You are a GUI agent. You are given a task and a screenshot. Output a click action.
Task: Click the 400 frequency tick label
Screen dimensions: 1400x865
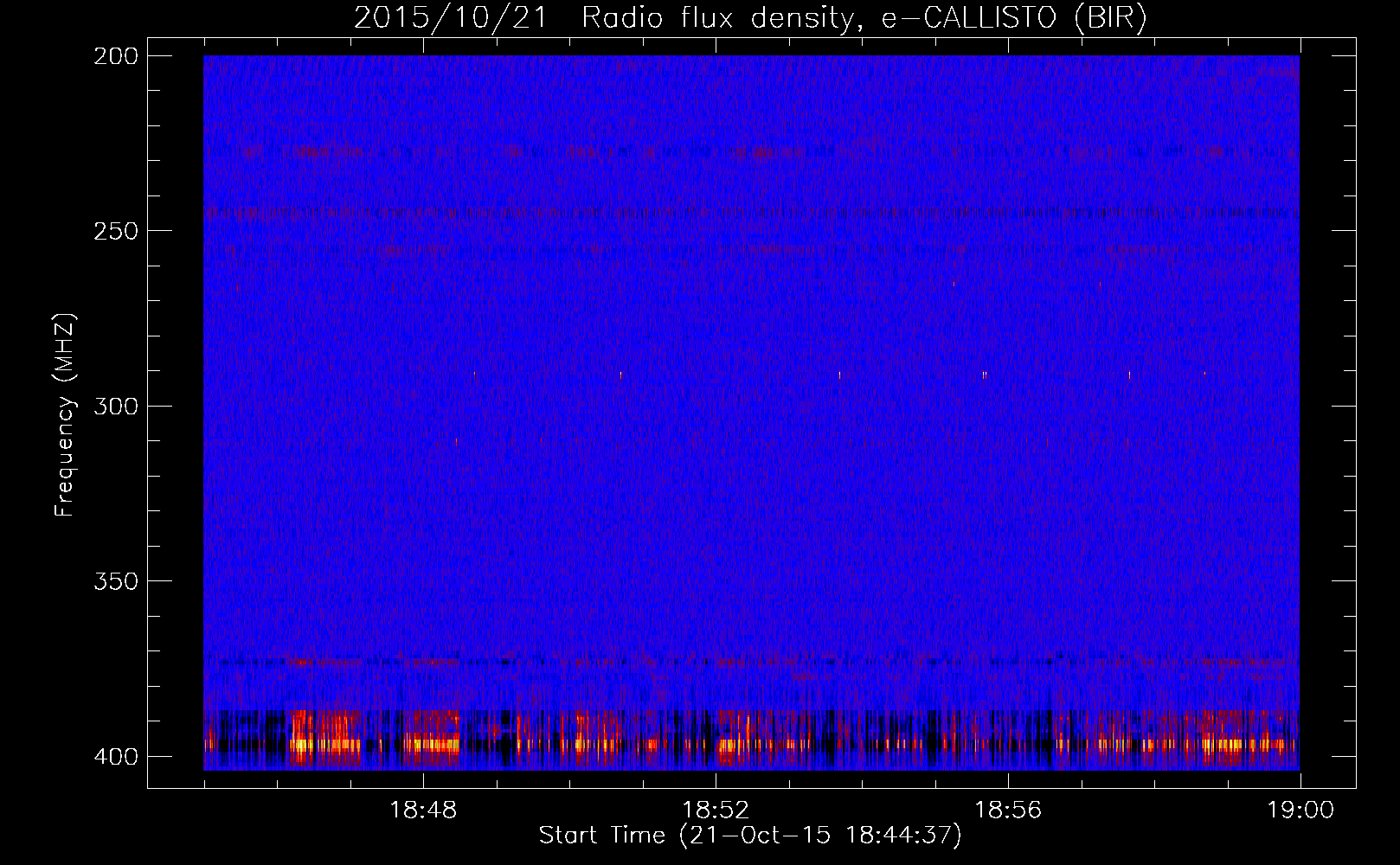(115, 756)
